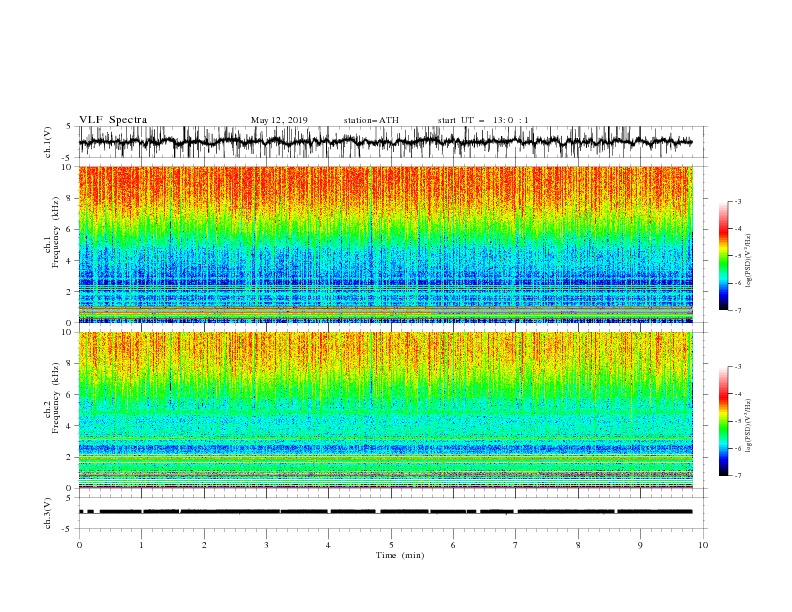Screen dimensions: 792x612
Task: Click tick label 1 on the Time axis
Action: [x=142, y=545]
